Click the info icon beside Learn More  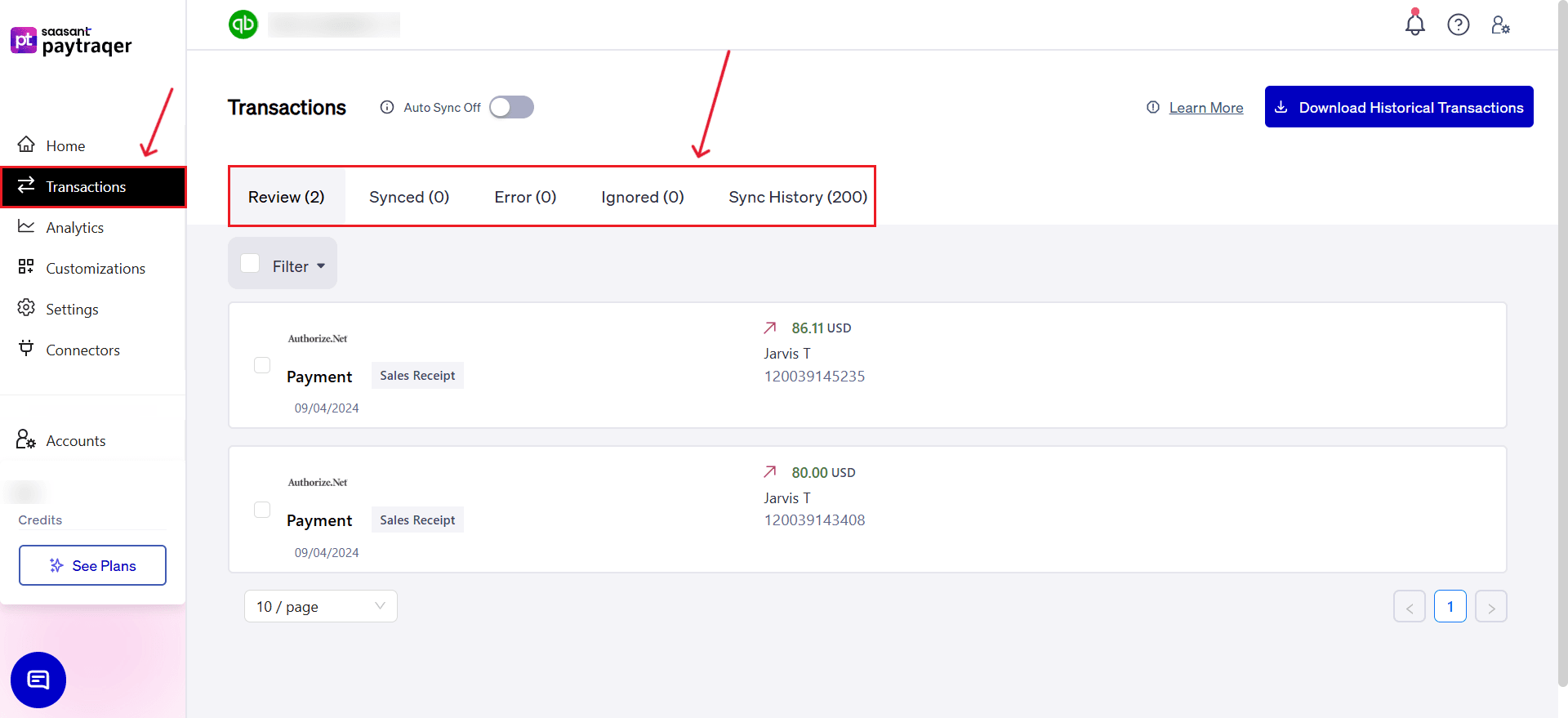[x=1153, y=107]
